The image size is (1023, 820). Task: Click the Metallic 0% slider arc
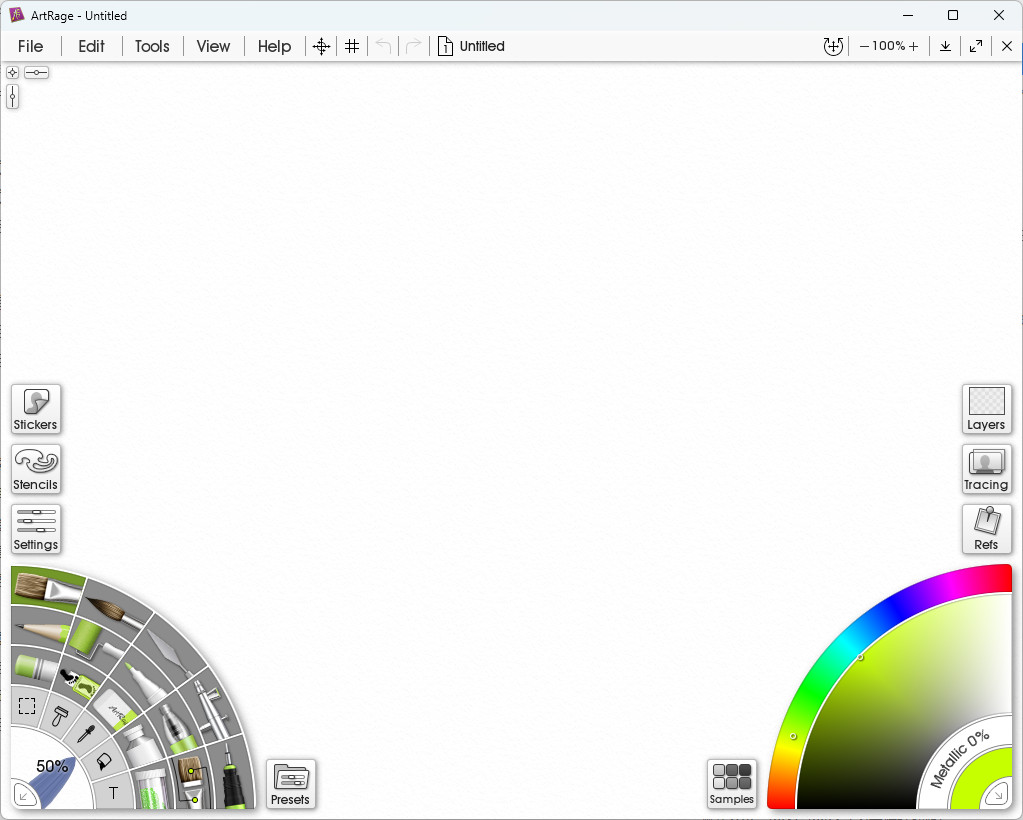(960, 758)
